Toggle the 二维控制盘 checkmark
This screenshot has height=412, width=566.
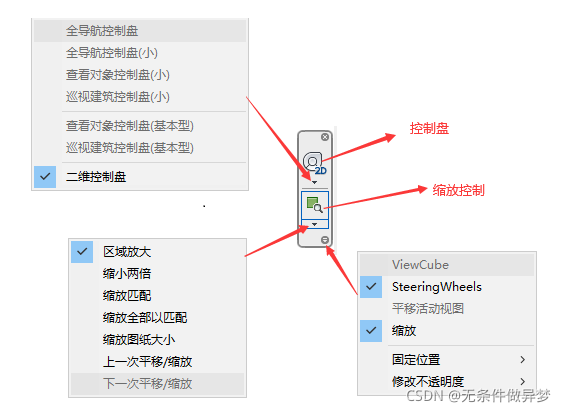(45, 177)
